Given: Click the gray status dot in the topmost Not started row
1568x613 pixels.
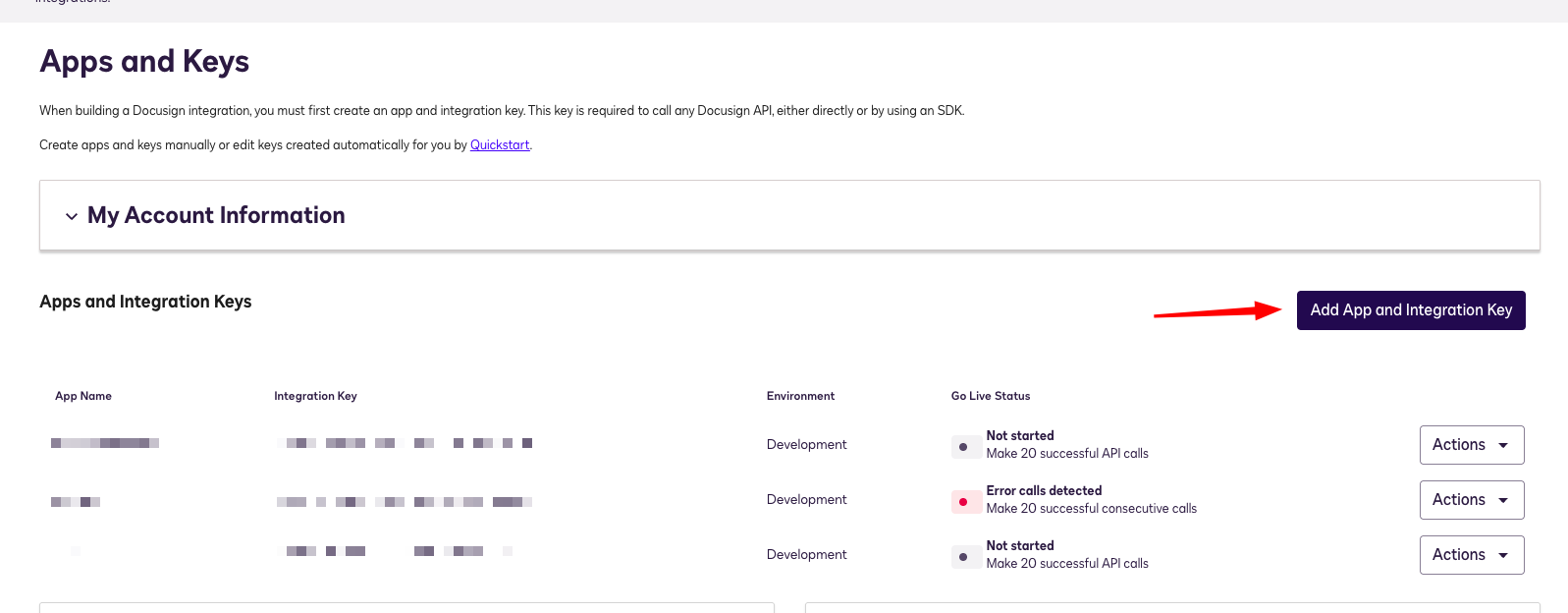Looking at the screenshot, I should [x=963, y=447].
